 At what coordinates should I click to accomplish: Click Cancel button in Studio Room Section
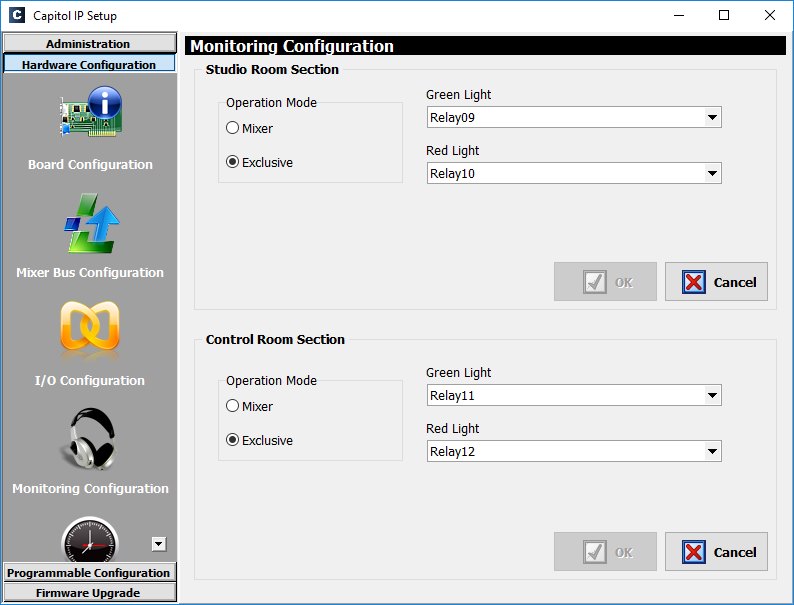click(x=716, y=281)
